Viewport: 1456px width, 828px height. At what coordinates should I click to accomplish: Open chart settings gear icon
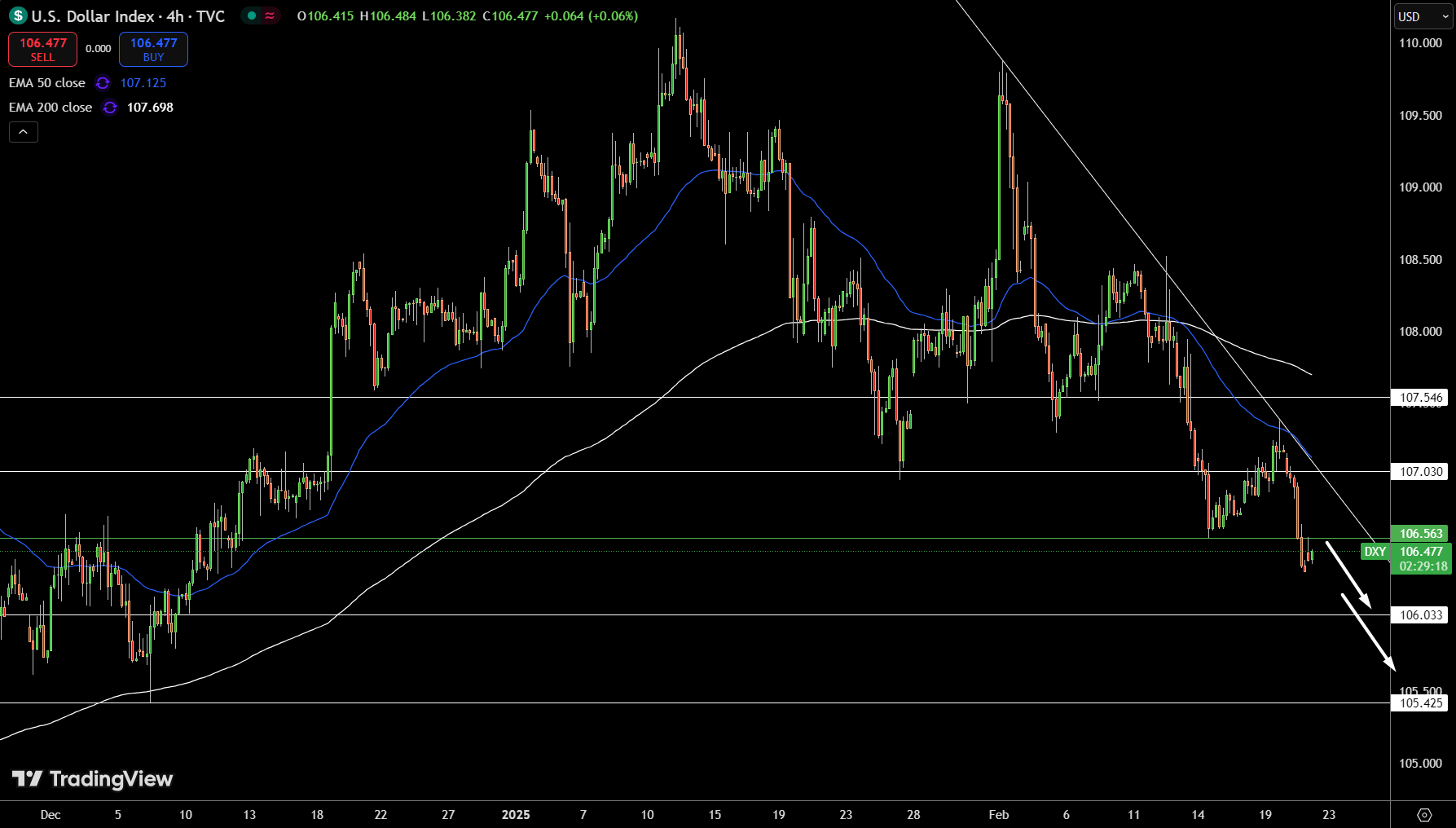point(1424,815)
